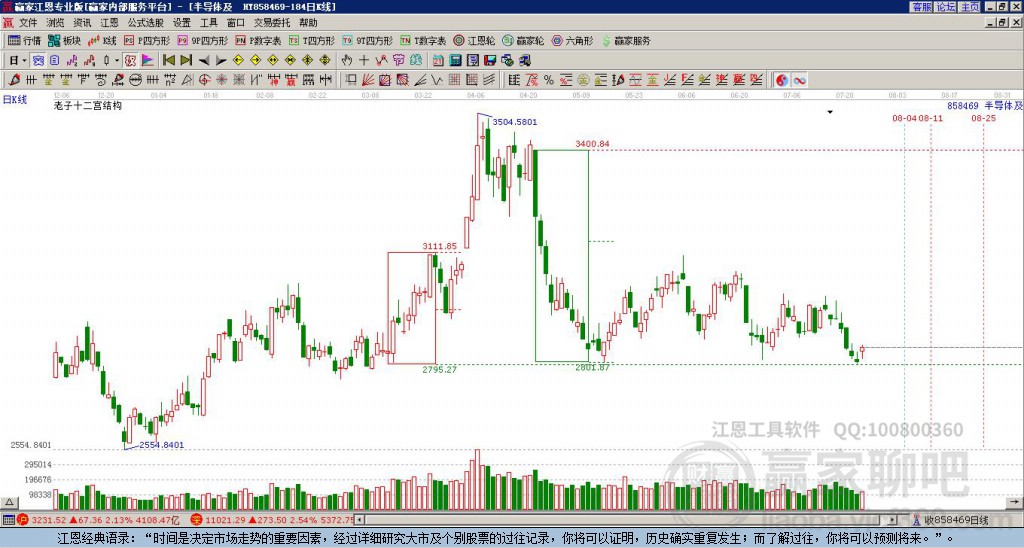The height and width of the screenshot is (548, 1024).
Task: Toggle the infinity loop icon
Action: point(799,80)
